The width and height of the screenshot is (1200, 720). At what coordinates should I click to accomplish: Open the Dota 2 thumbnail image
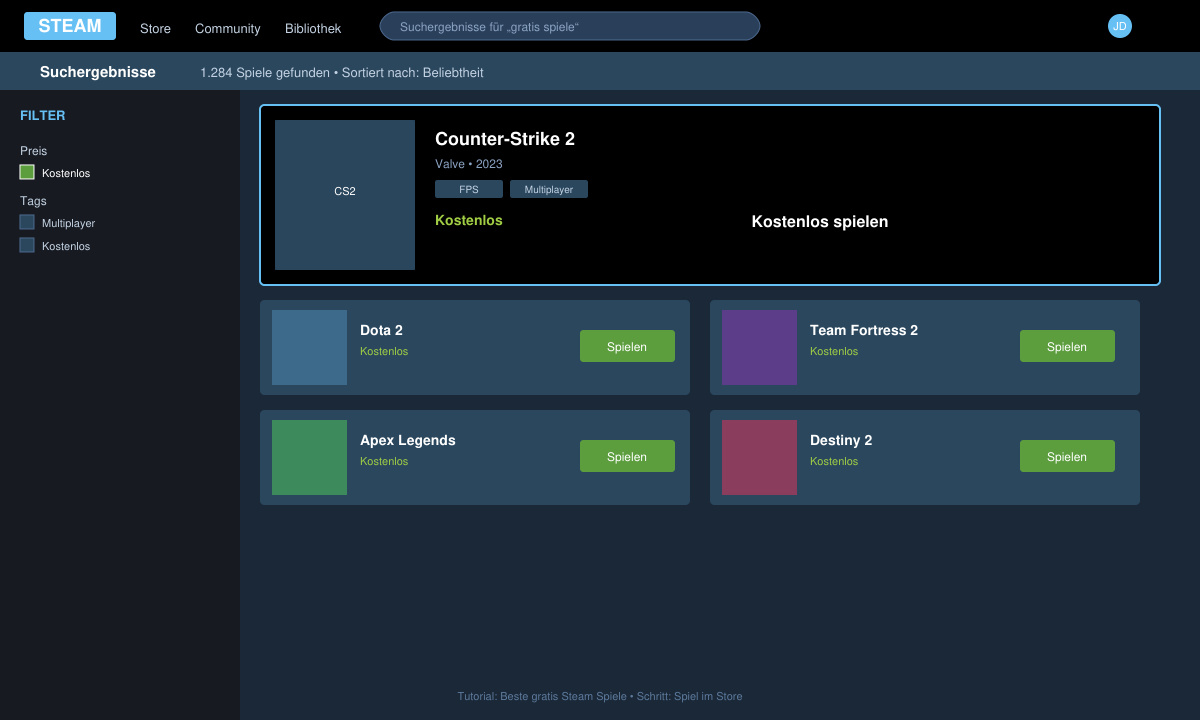[x=309, y=347]
